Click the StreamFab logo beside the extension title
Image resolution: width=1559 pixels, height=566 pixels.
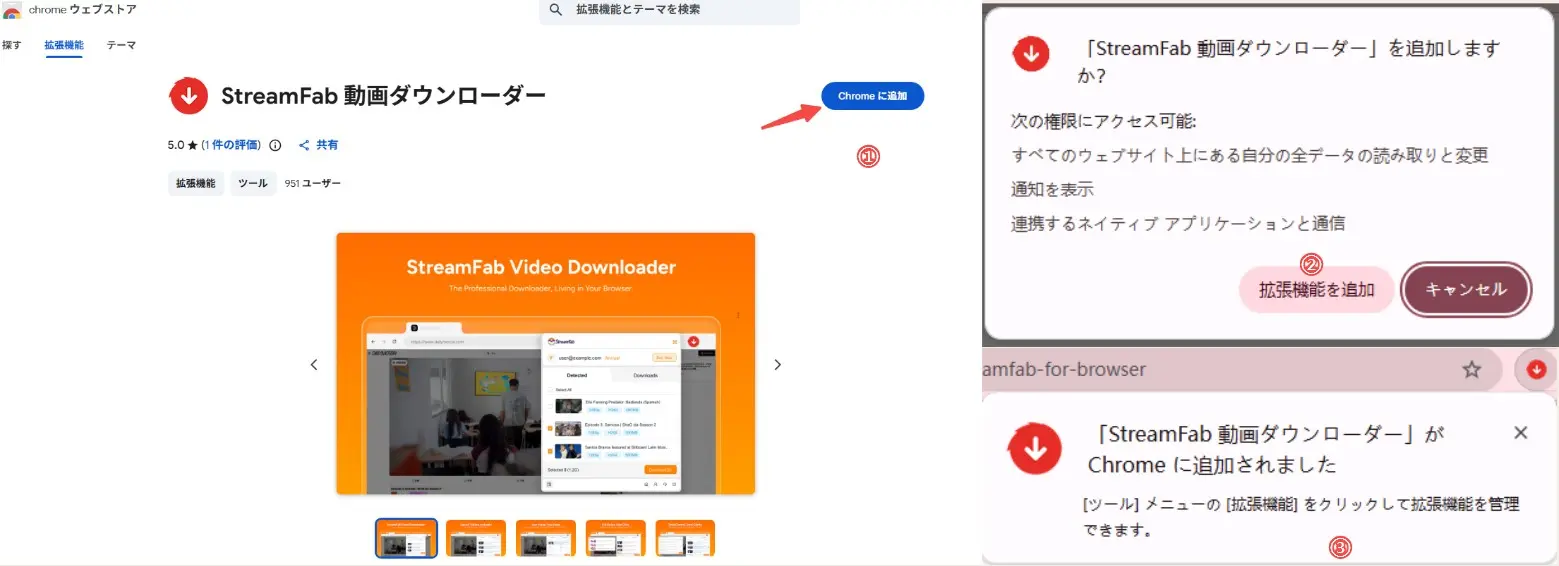coord(188,96)
